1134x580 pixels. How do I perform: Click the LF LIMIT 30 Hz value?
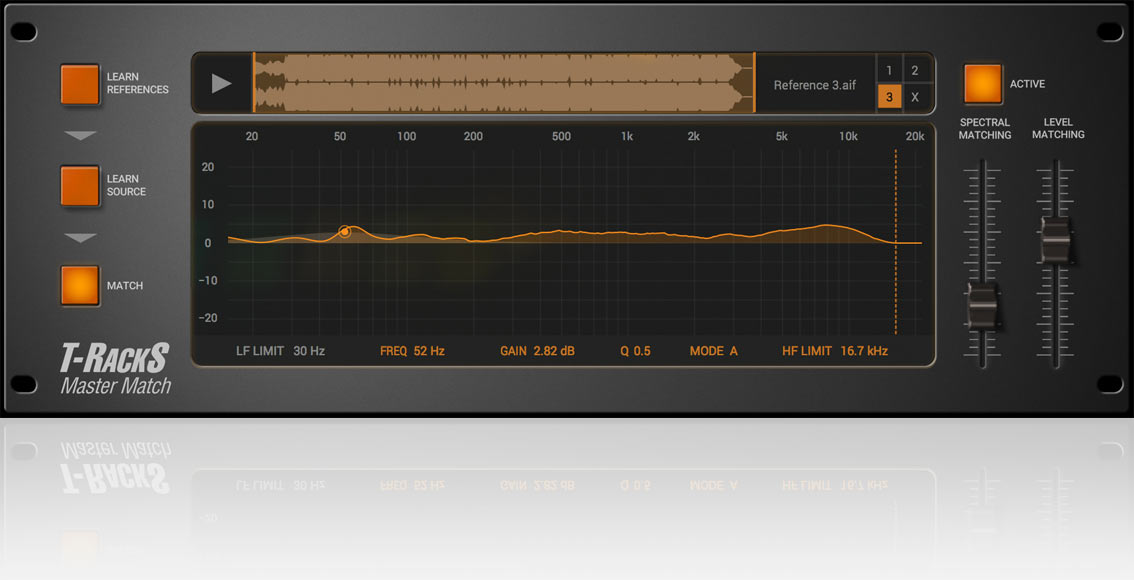point(281,351)
